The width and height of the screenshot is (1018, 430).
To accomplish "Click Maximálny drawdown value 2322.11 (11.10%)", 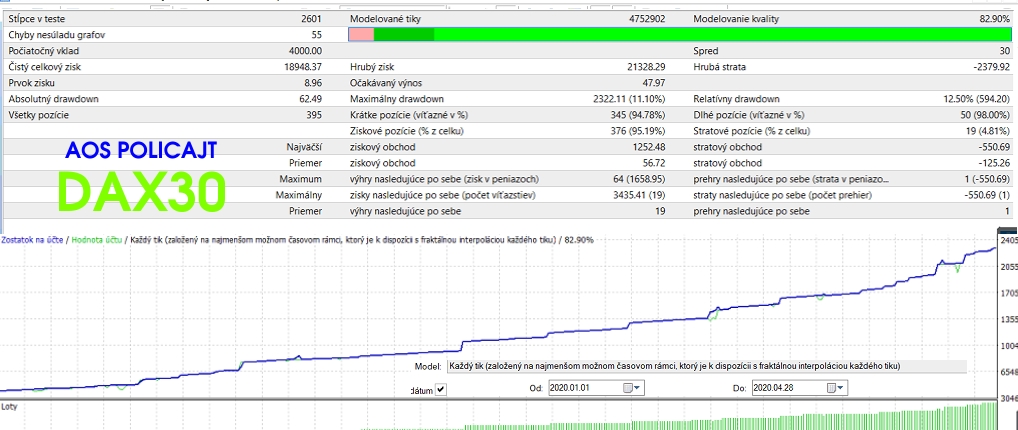I will coord(629,99).
